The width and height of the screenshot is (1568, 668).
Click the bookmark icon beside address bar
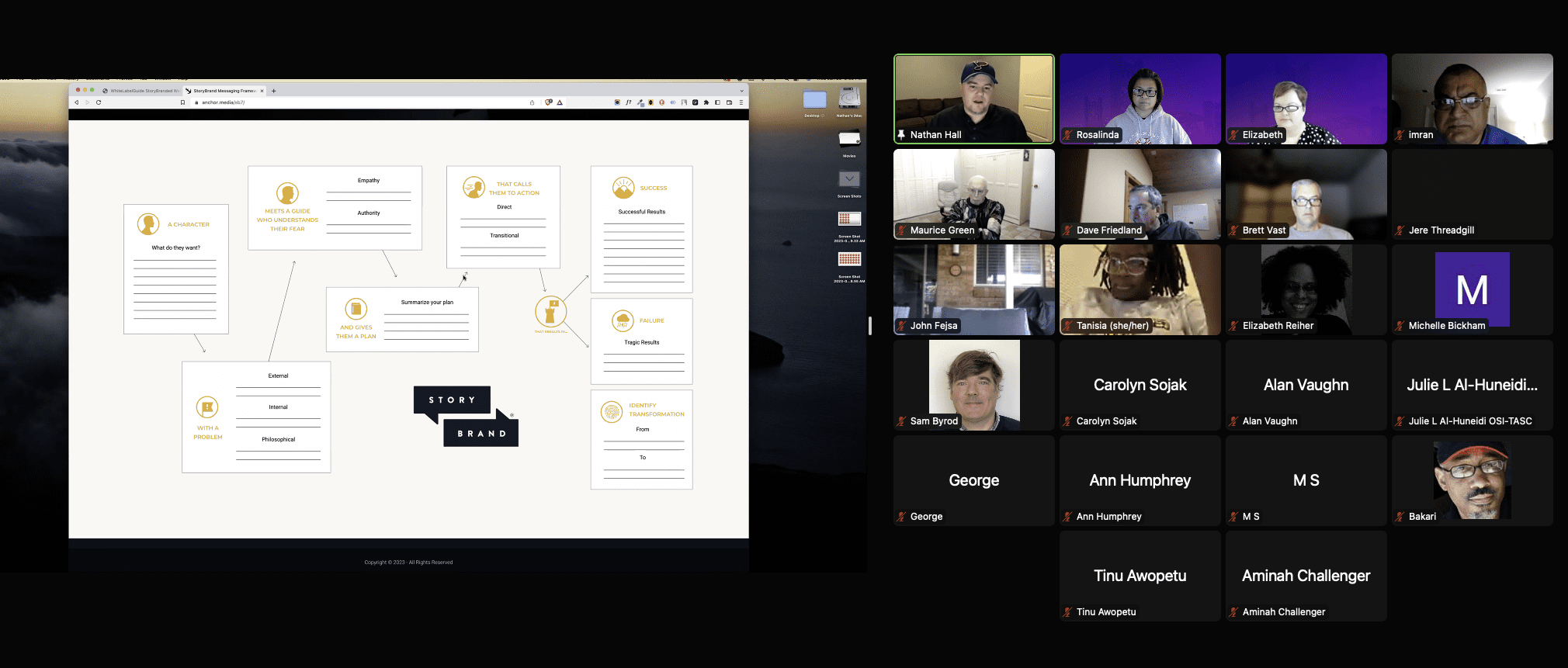click(x=183, y=102)
